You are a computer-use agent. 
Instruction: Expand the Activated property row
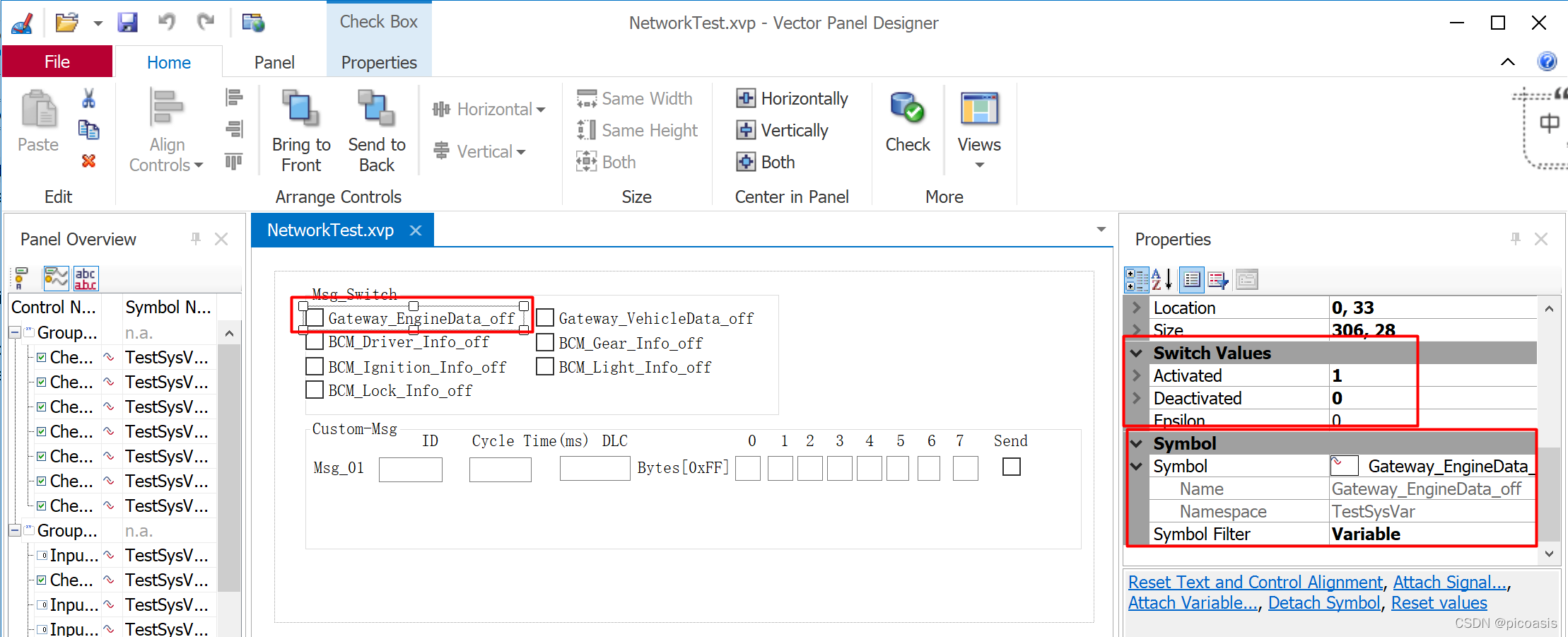(1136, 375)
